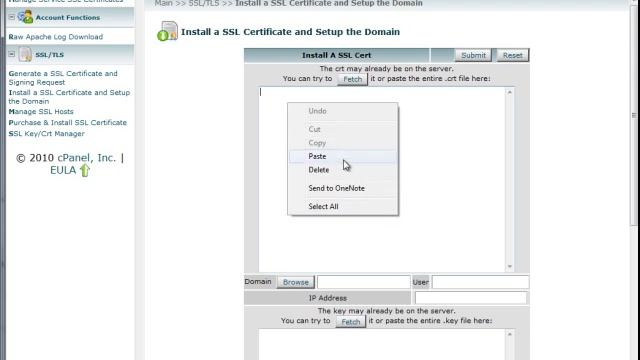Choose Paste from the context menu
This screenshot has height=360, width=640.
pos(343,156)
